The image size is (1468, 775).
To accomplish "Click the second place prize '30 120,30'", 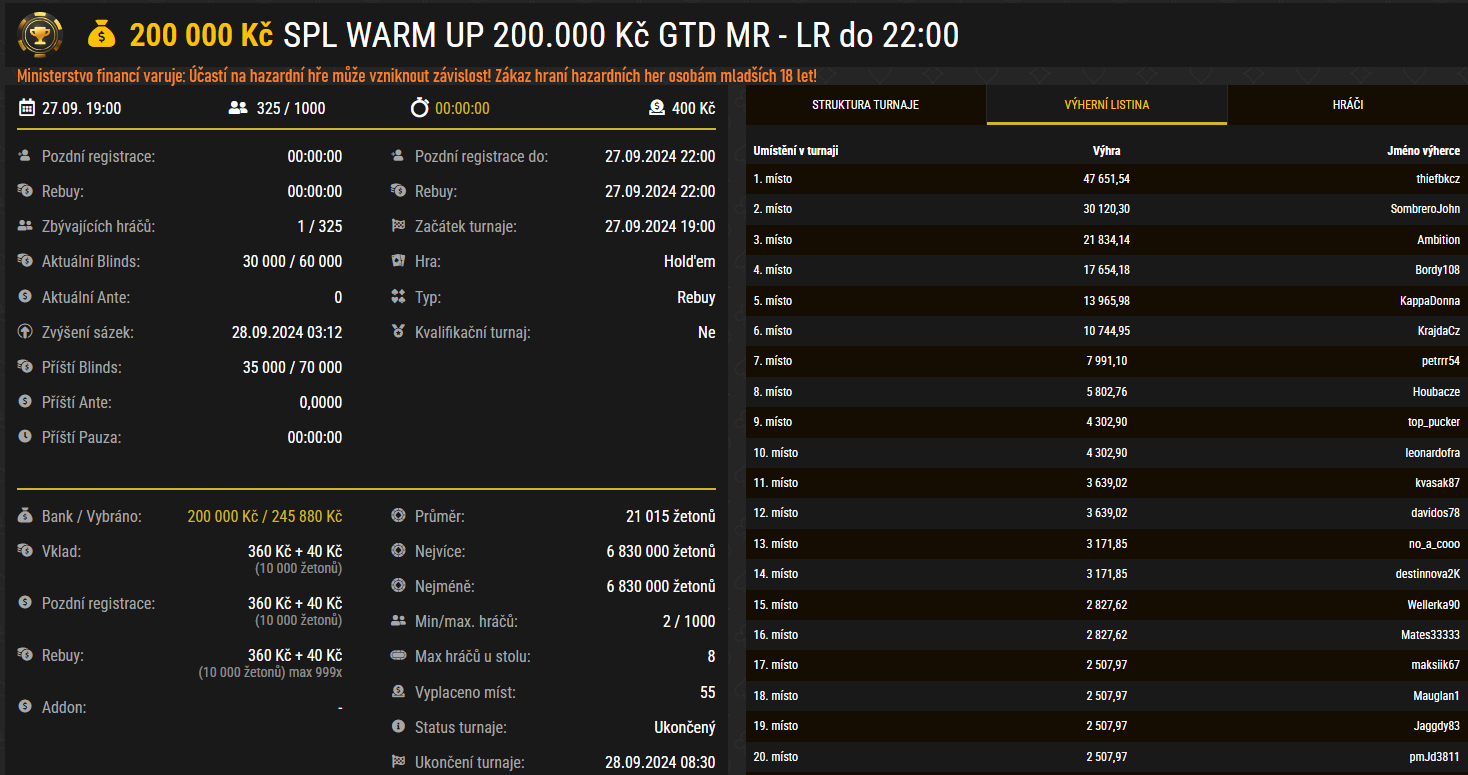I will [1107, 209].
